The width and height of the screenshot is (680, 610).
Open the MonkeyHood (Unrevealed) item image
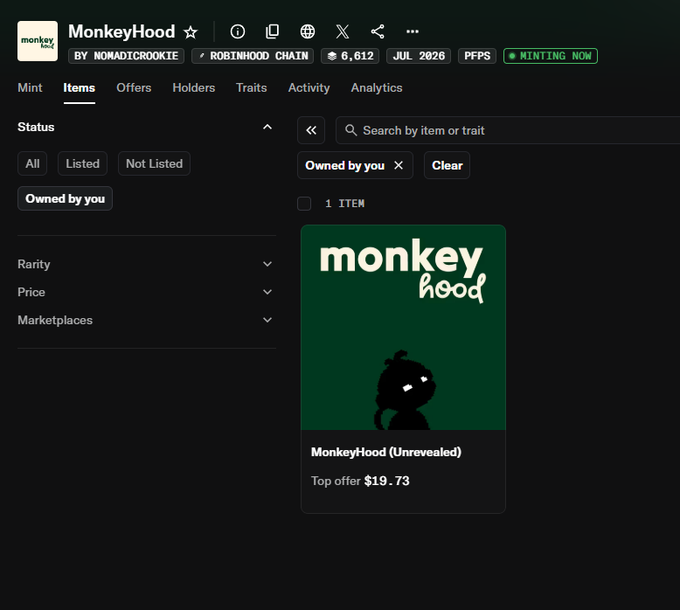[403, 327]
